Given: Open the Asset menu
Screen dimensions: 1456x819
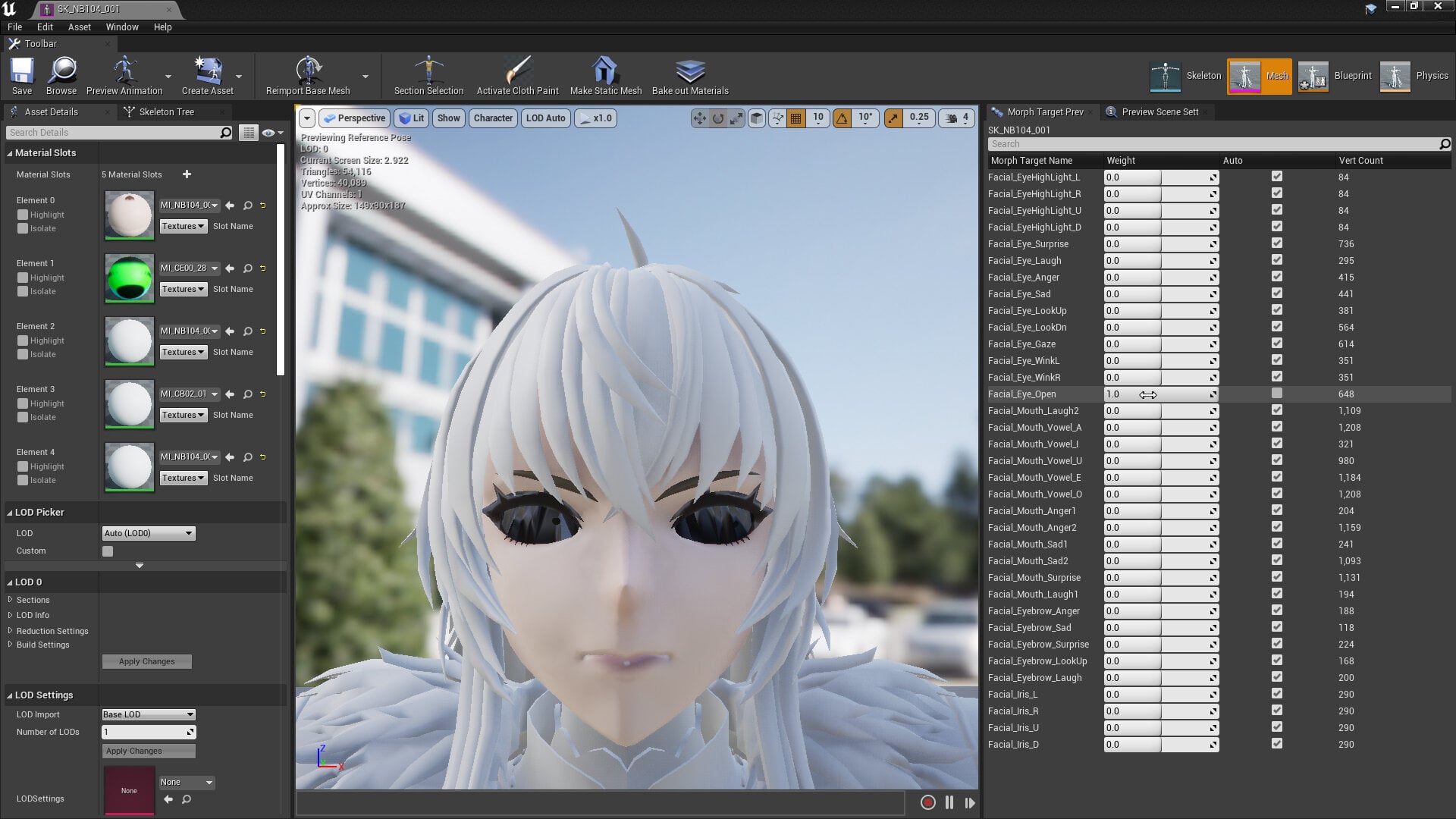Looking at the screenshot, I should pos(79,27).
